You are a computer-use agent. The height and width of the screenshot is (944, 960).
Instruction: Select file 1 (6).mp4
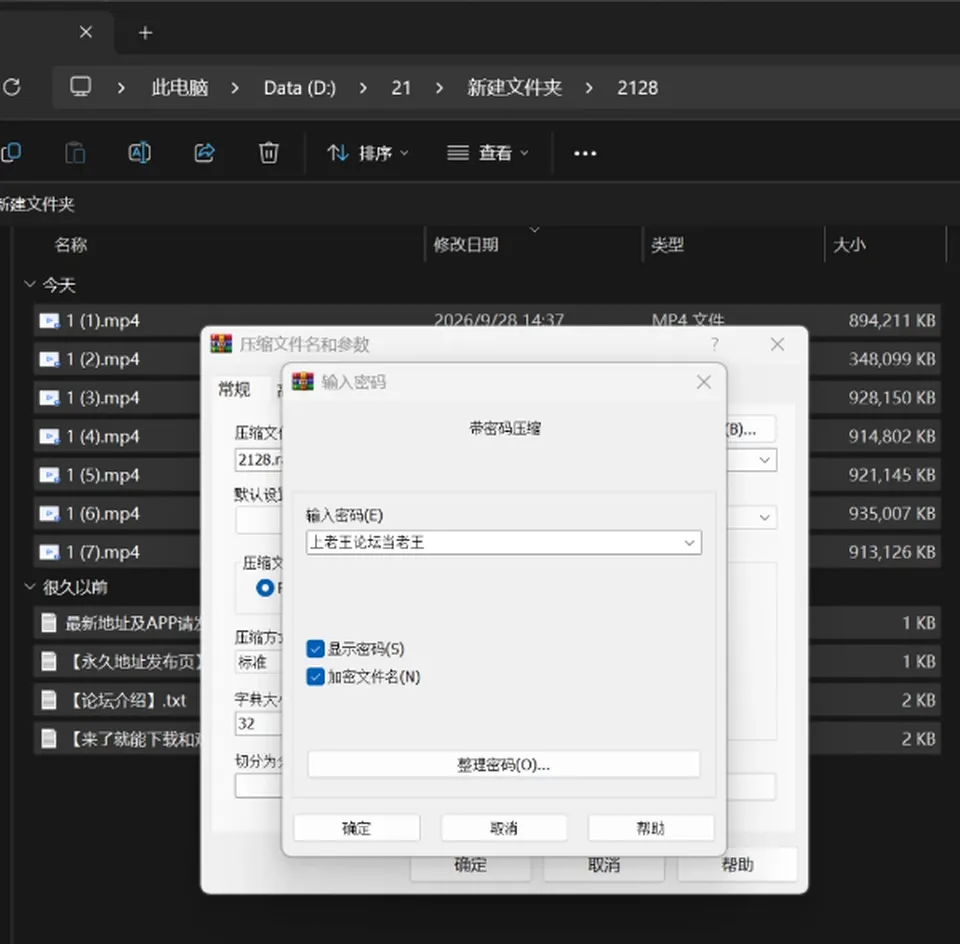coord(103,514)
